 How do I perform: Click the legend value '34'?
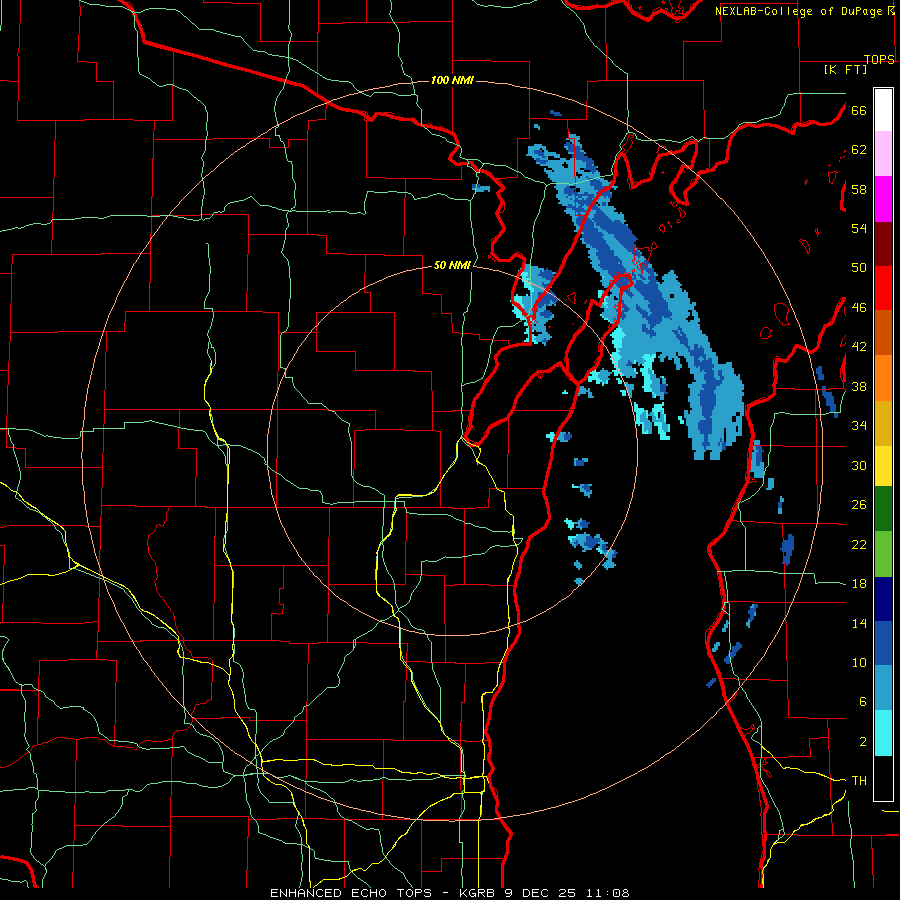point(859,426)
